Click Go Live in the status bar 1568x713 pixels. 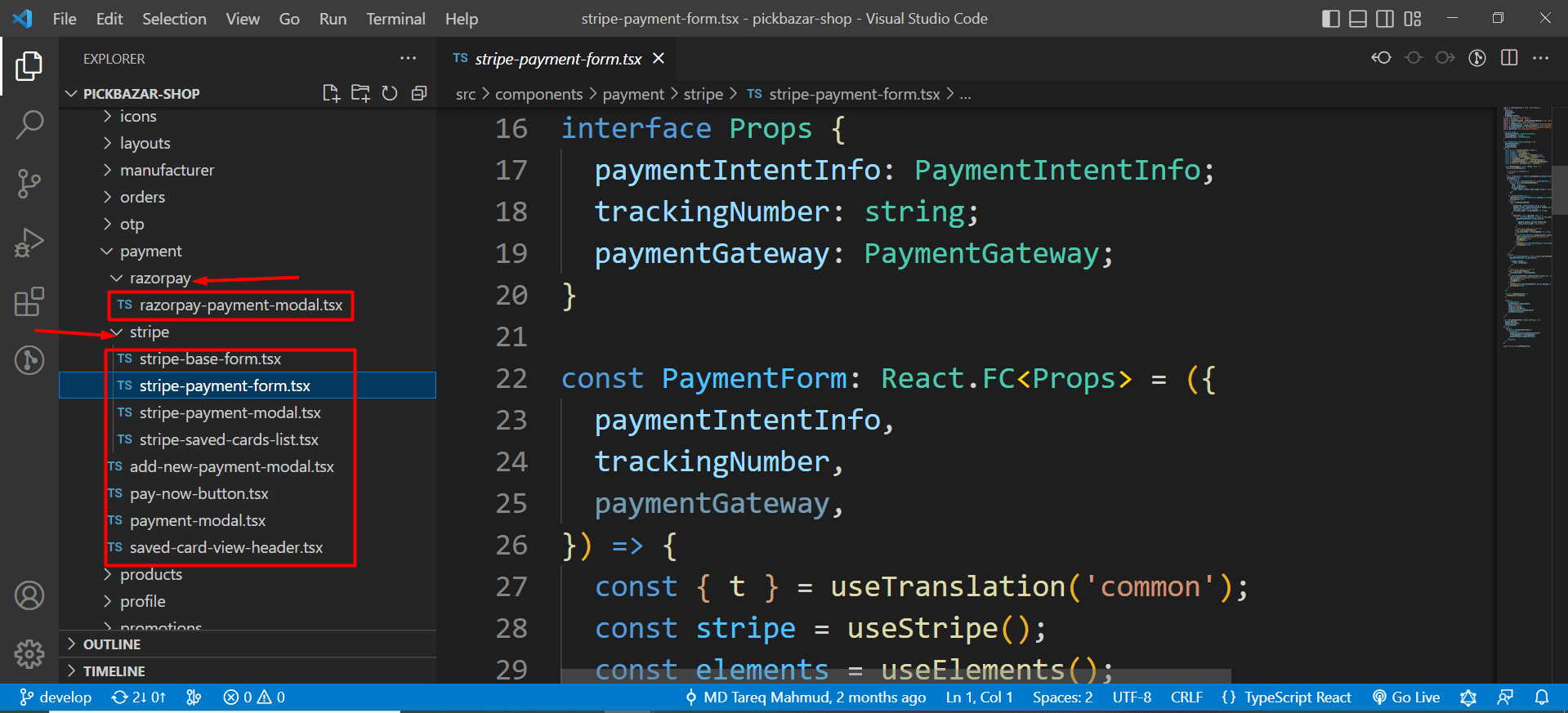pyautogui.click(x=1405, y=697)
